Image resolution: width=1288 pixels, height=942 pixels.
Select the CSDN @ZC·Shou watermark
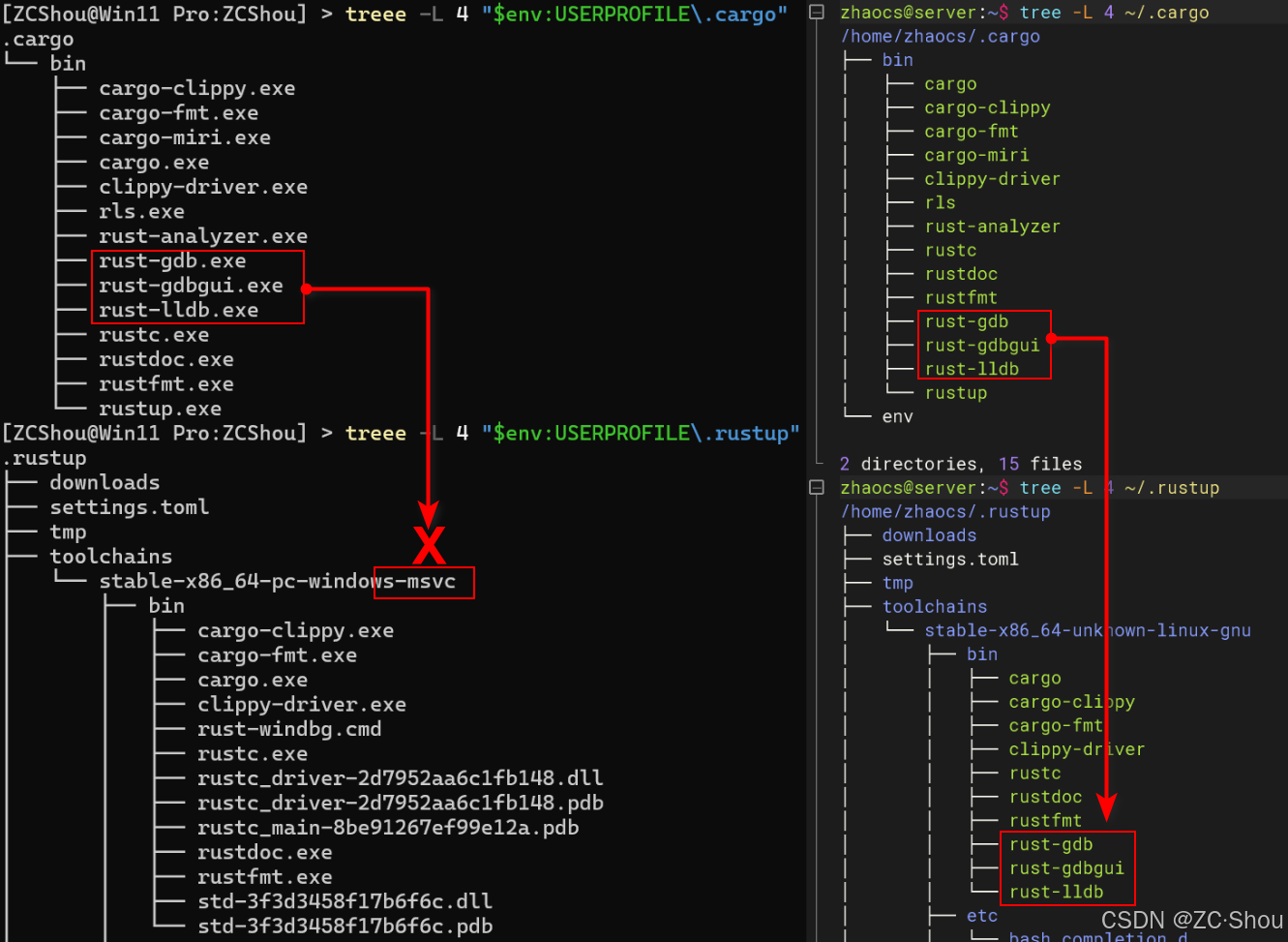1190,920
